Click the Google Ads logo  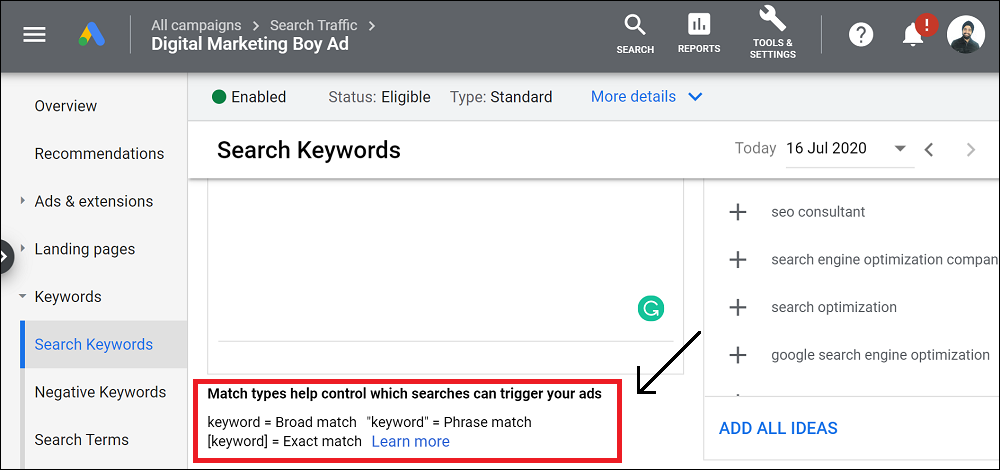92,34
